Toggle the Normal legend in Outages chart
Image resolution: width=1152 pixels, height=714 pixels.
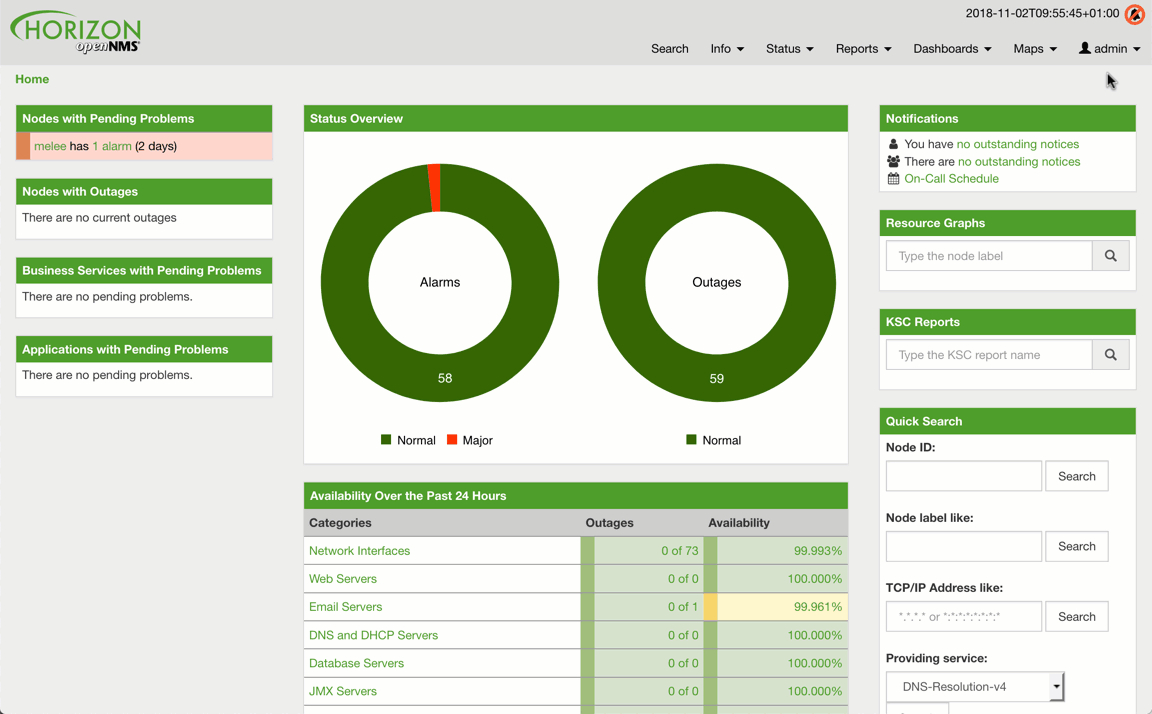pos(713,440)
